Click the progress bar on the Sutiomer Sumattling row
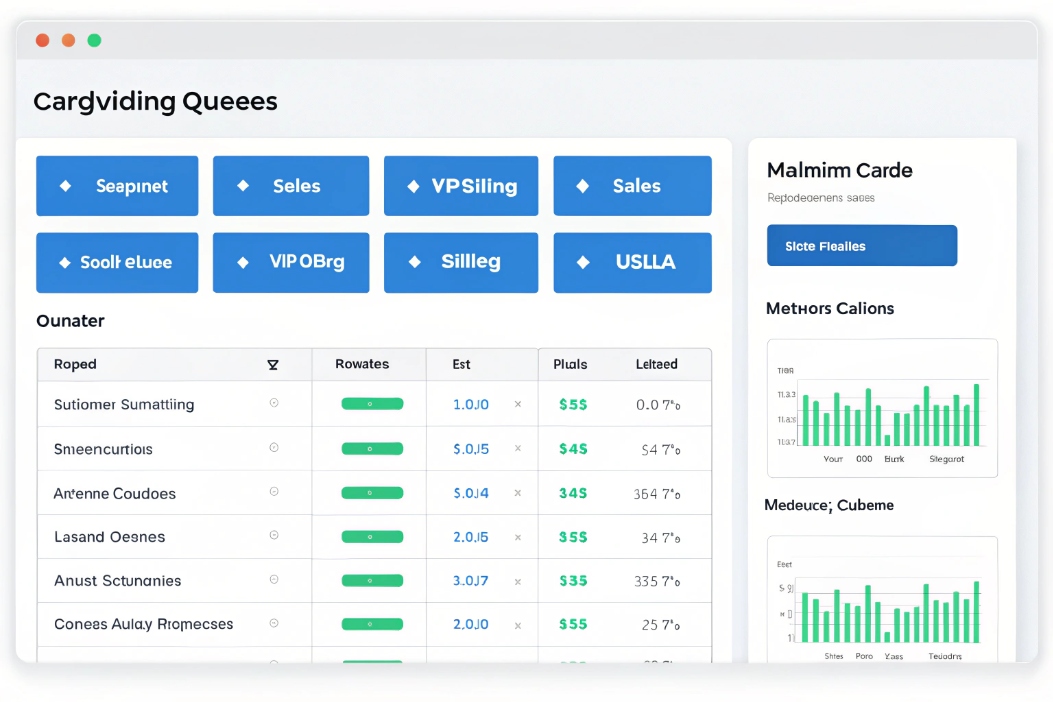Screen dimensions: 1053x702 [371, 404]
